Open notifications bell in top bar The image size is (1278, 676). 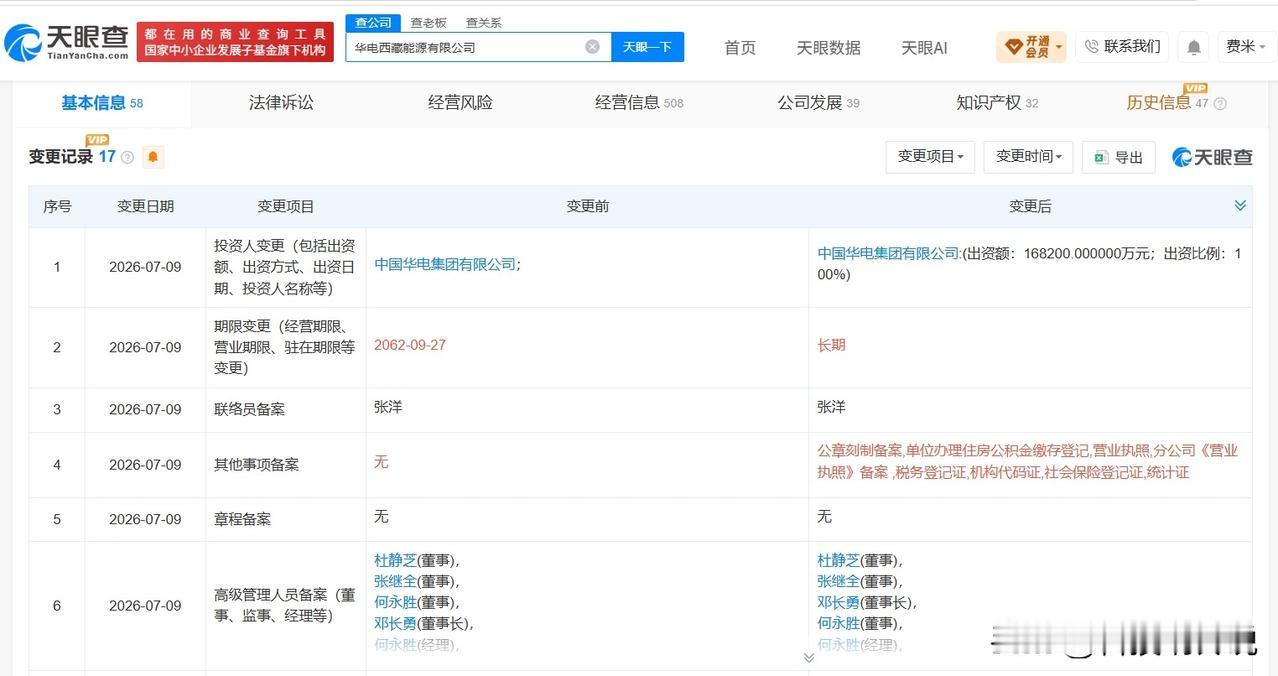click(x=1194, y=47)
